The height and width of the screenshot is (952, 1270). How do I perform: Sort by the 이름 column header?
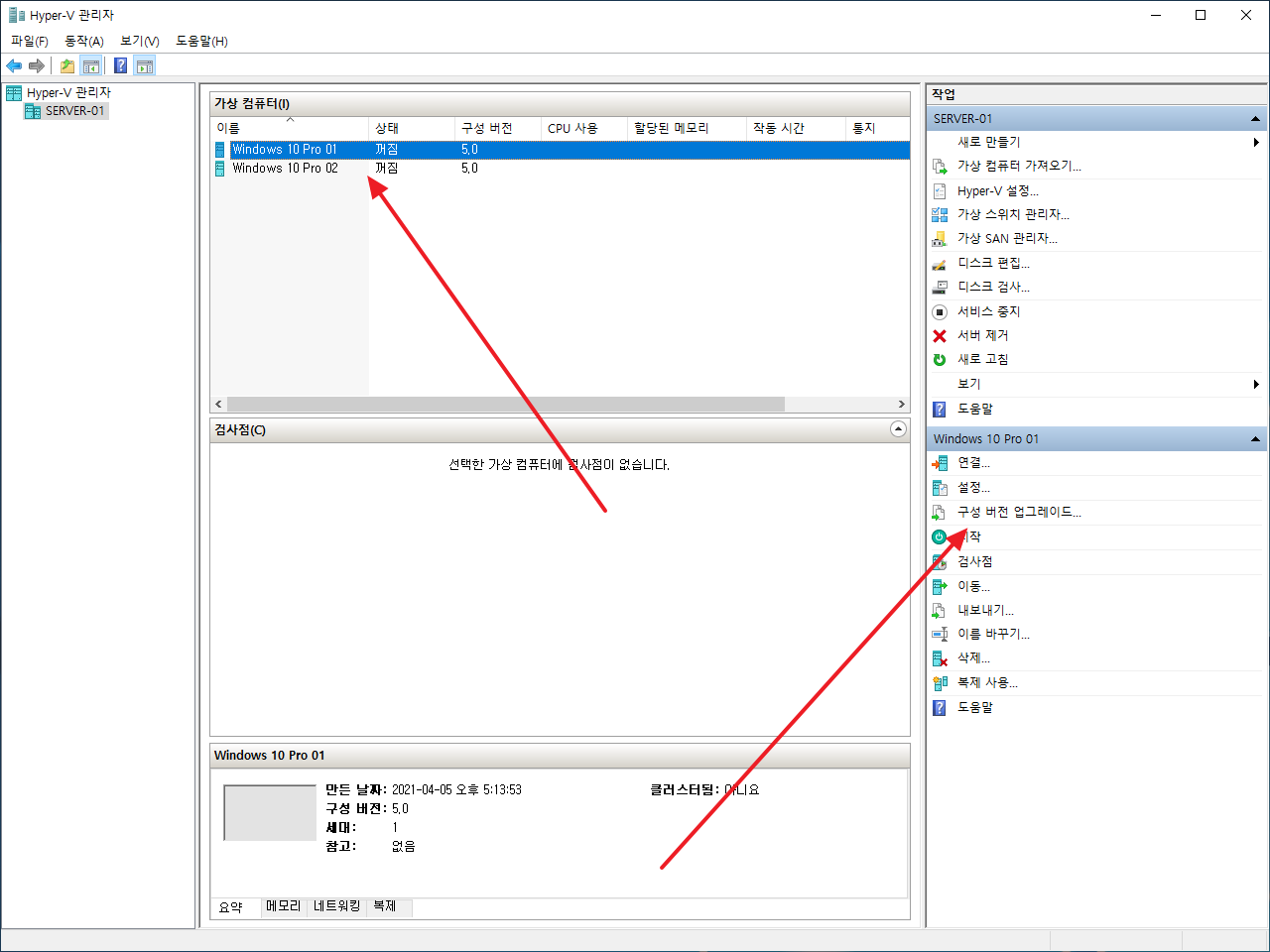290,128
